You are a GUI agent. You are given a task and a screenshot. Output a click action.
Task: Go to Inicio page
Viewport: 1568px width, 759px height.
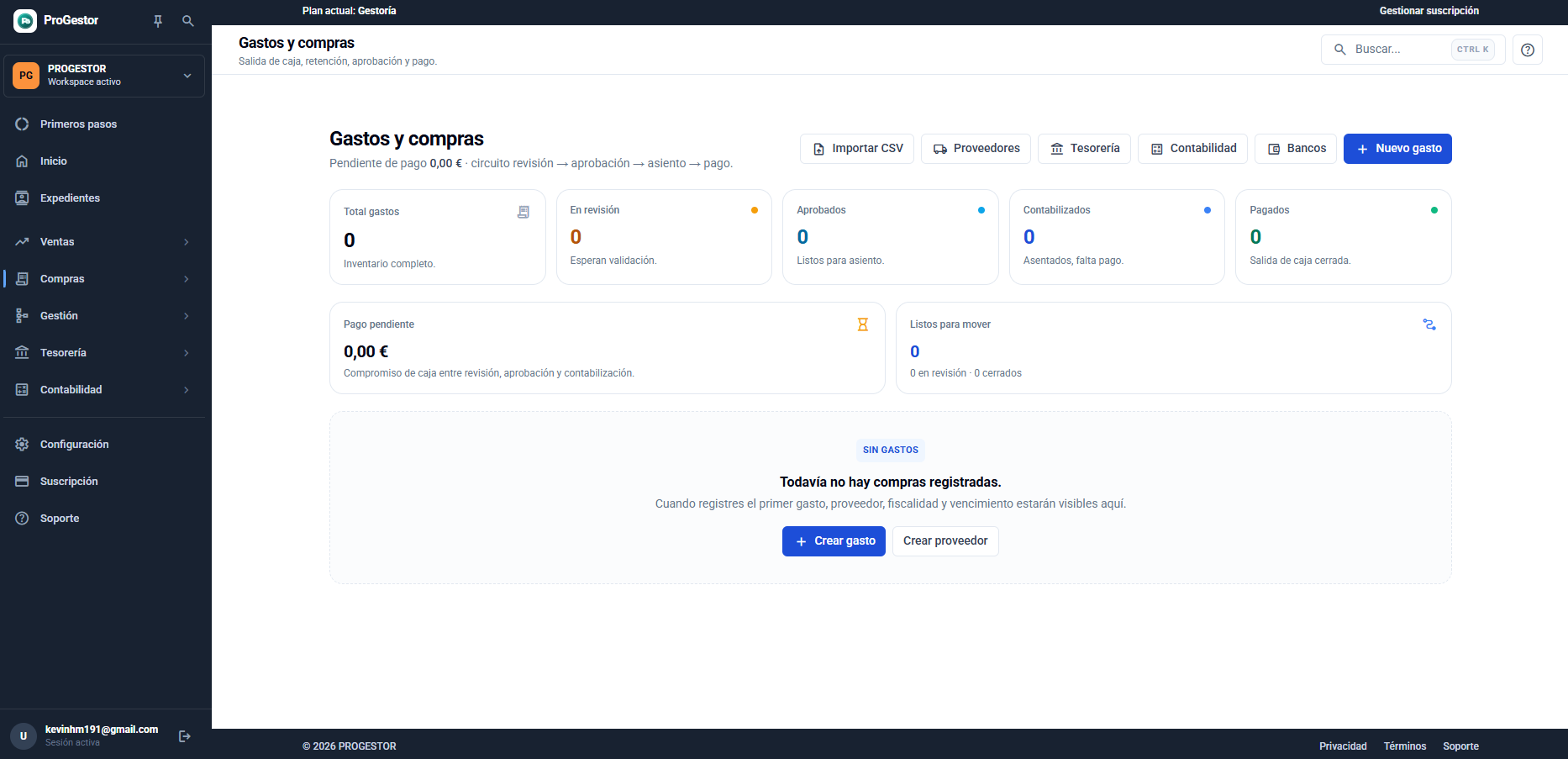pos(104,161)
